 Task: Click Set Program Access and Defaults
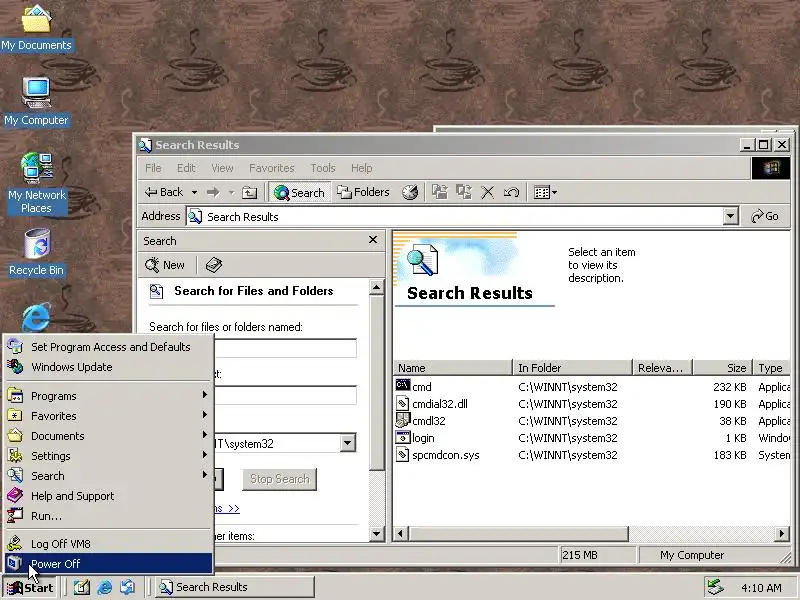click(109, 347)
